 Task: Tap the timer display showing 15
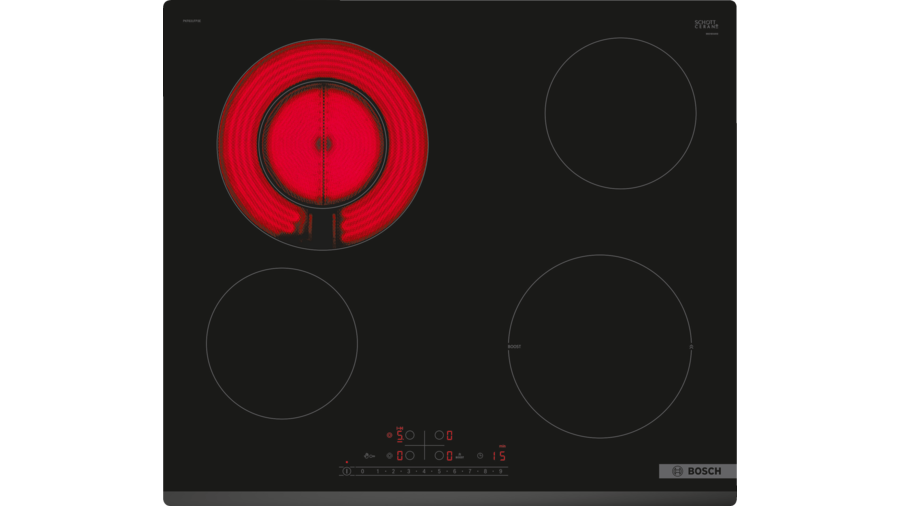coord(498,456)
